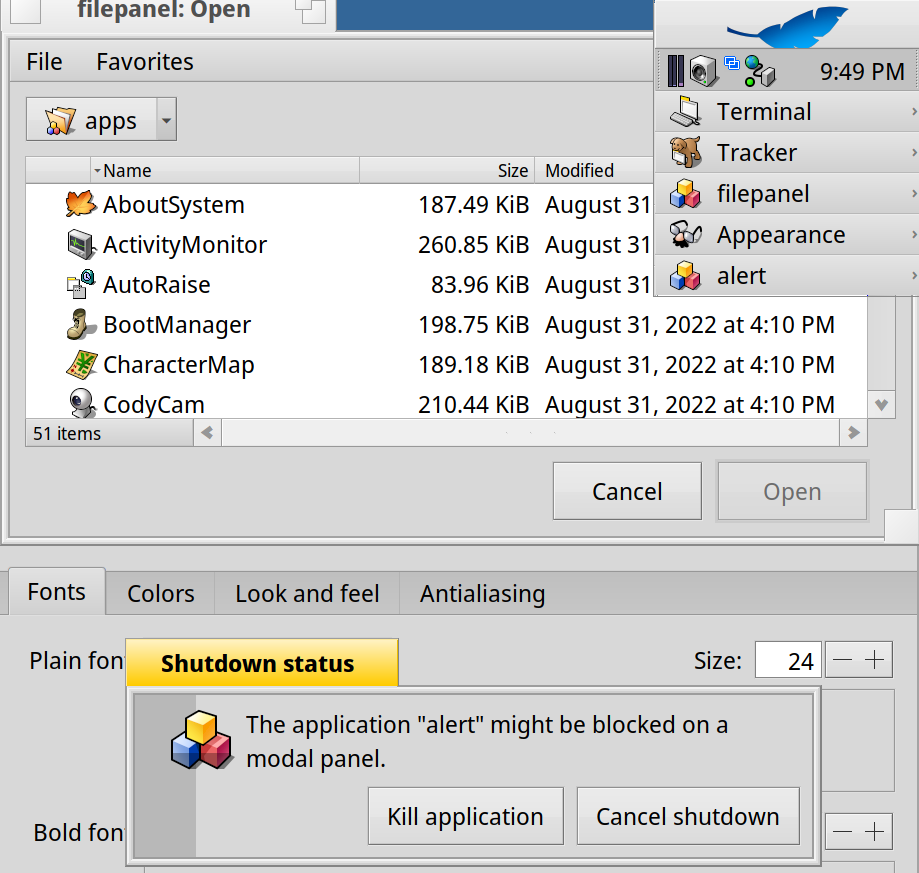Screen dimensions: 919x873
Task: Decrease bold font size with minus
Action: [x=842, y=831]
